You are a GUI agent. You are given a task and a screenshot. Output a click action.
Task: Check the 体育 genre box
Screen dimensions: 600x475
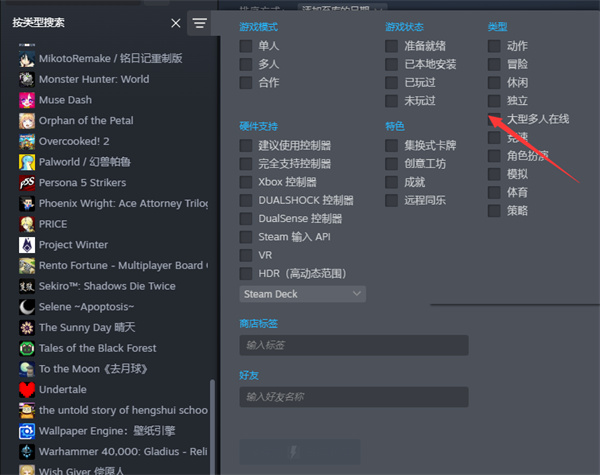pyautogui.click(x=494, y=193)
